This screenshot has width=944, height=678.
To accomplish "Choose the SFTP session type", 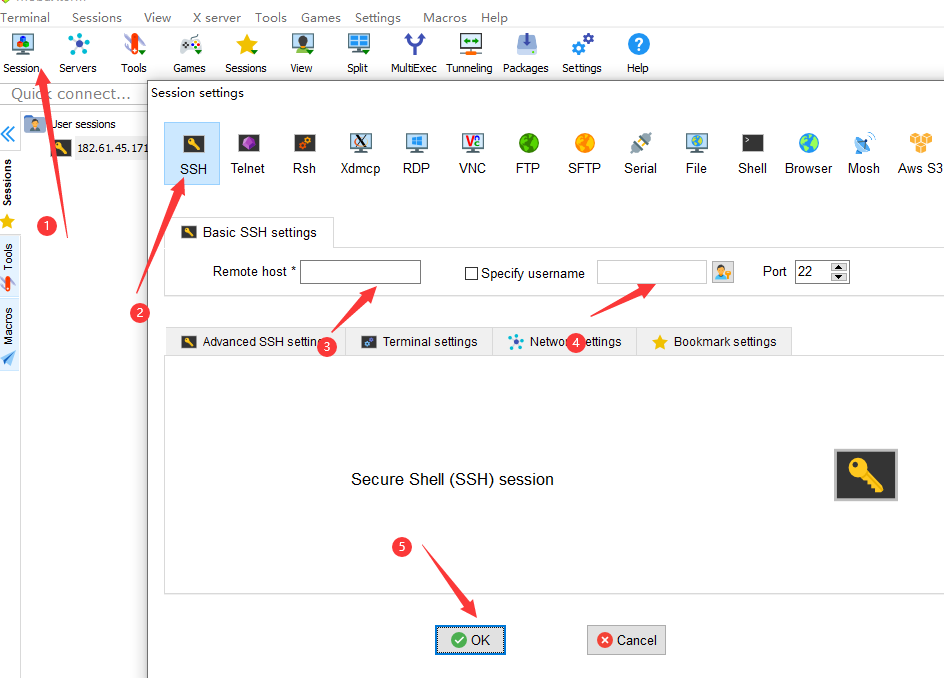I will click(x=585, y=154).
